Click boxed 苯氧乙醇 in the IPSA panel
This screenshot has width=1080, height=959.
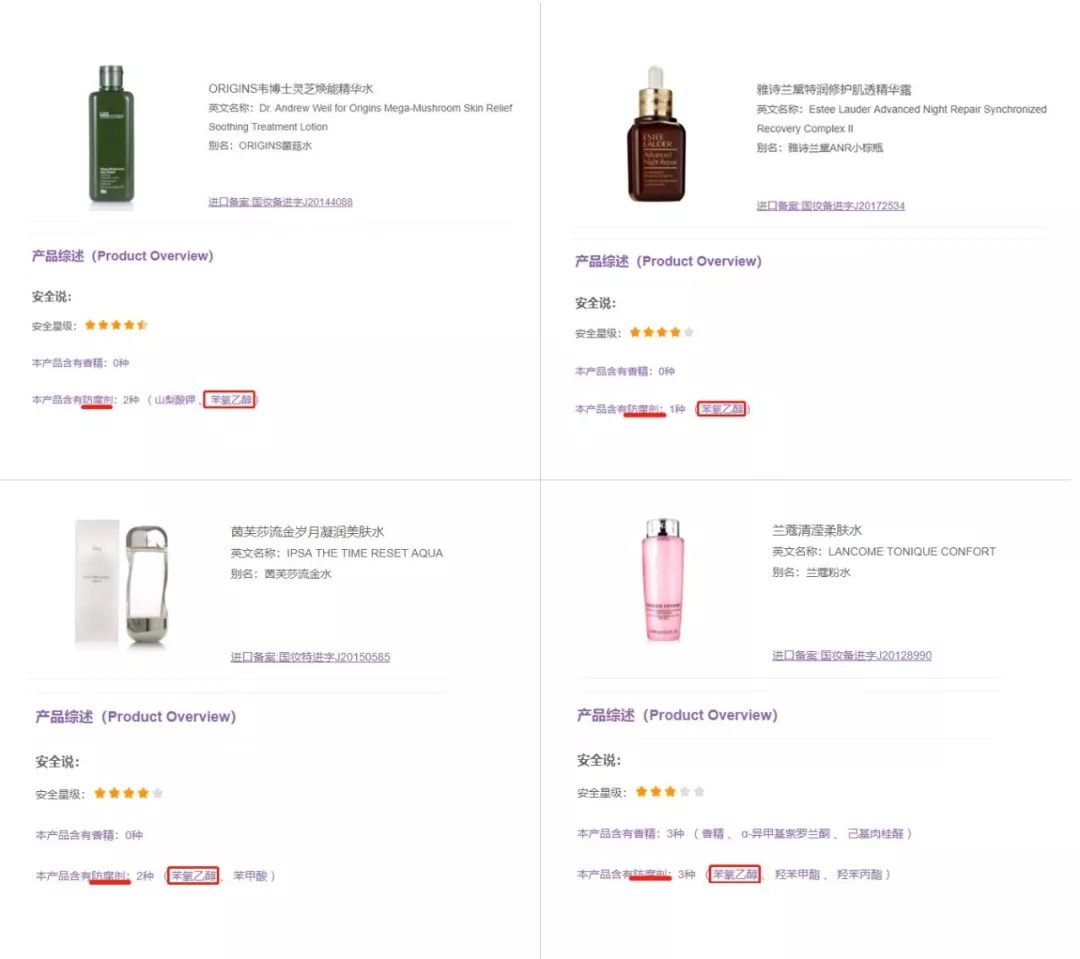click(x=194, y=876)
